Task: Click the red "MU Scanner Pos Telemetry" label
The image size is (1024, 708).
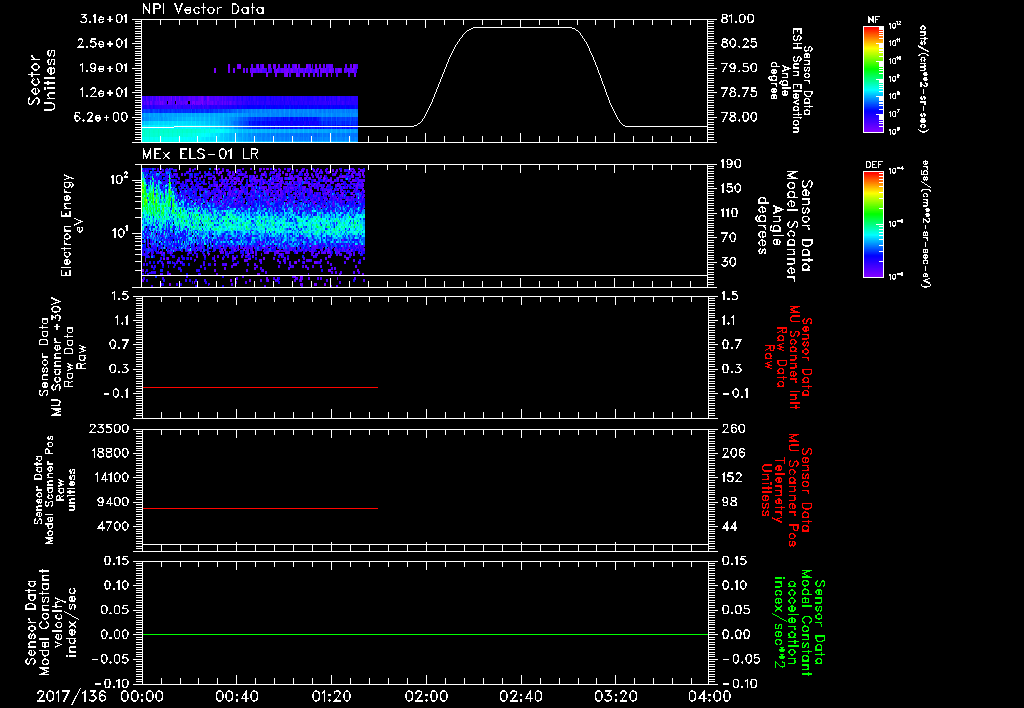Action: [x=787, y=490]
